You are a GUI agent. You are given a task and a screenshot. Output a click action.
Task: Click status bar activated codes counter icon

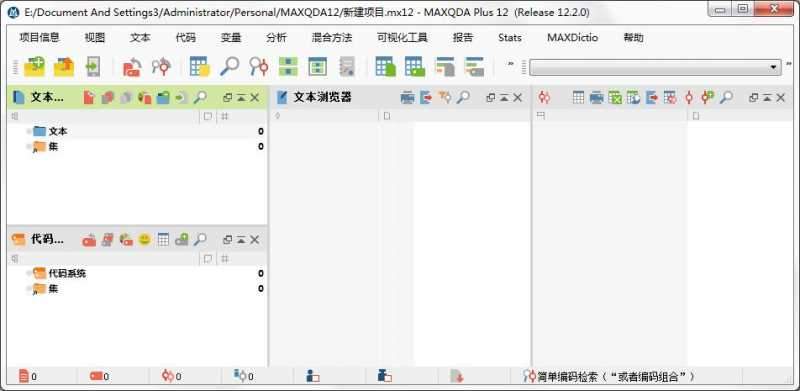[x=96, y=377]
